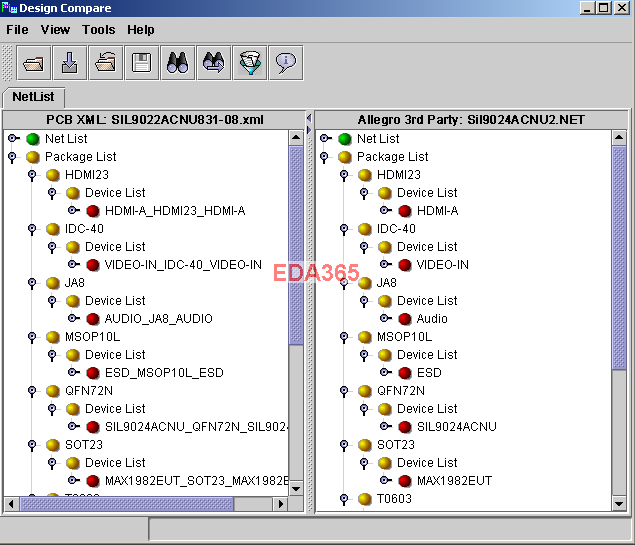Screen dimensions: 635x545
Task: Collapse Package List node in right panel
Action: (324, 157)
